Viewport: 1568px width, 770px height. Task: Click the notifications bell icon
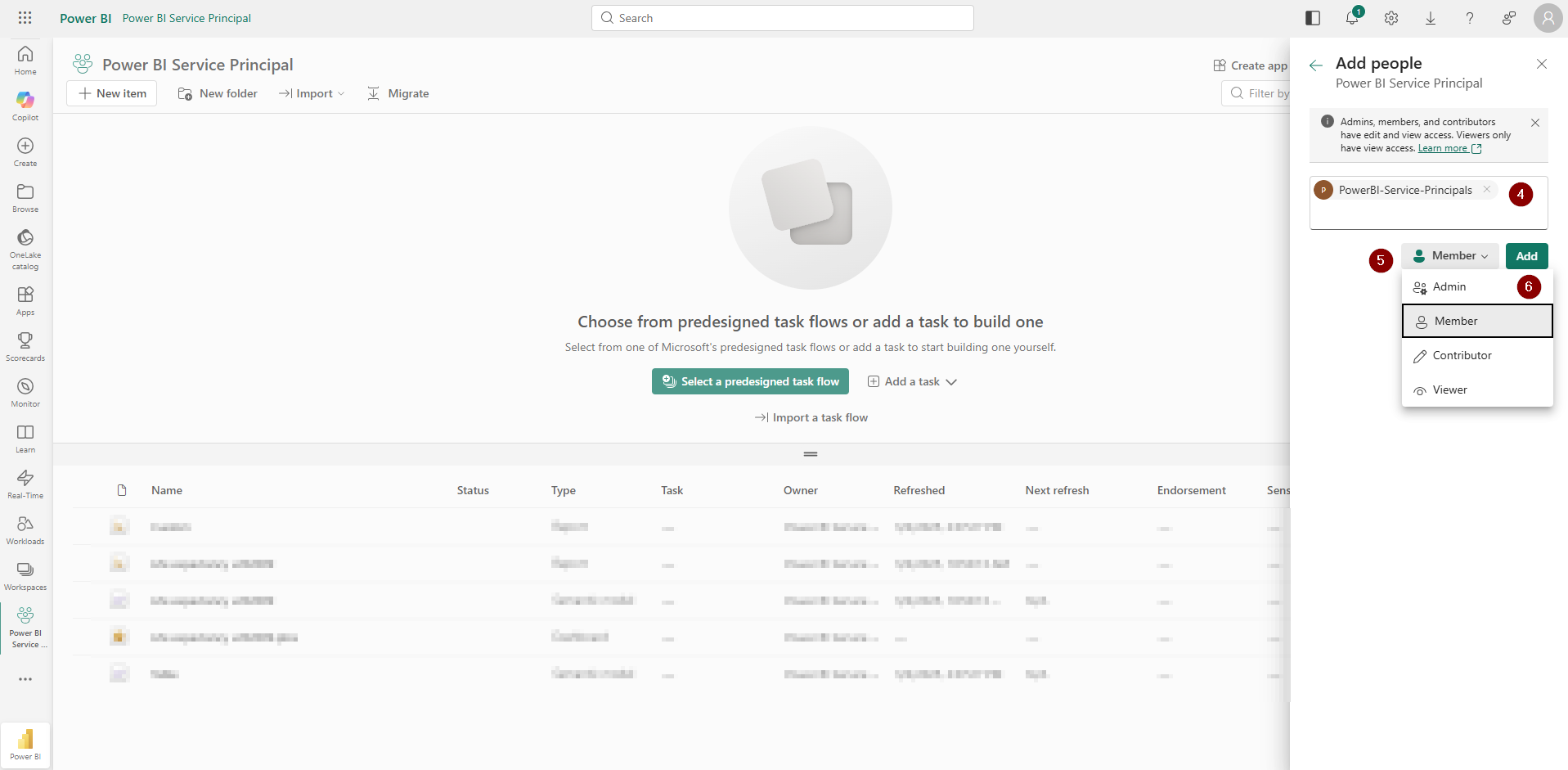click(1352, 18)
